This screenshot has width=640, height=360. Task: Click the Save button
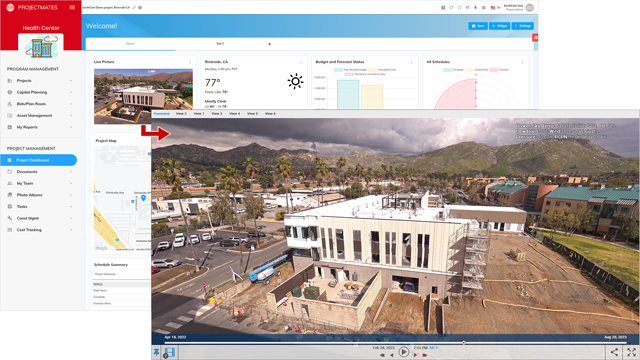(x=478, y=26)
